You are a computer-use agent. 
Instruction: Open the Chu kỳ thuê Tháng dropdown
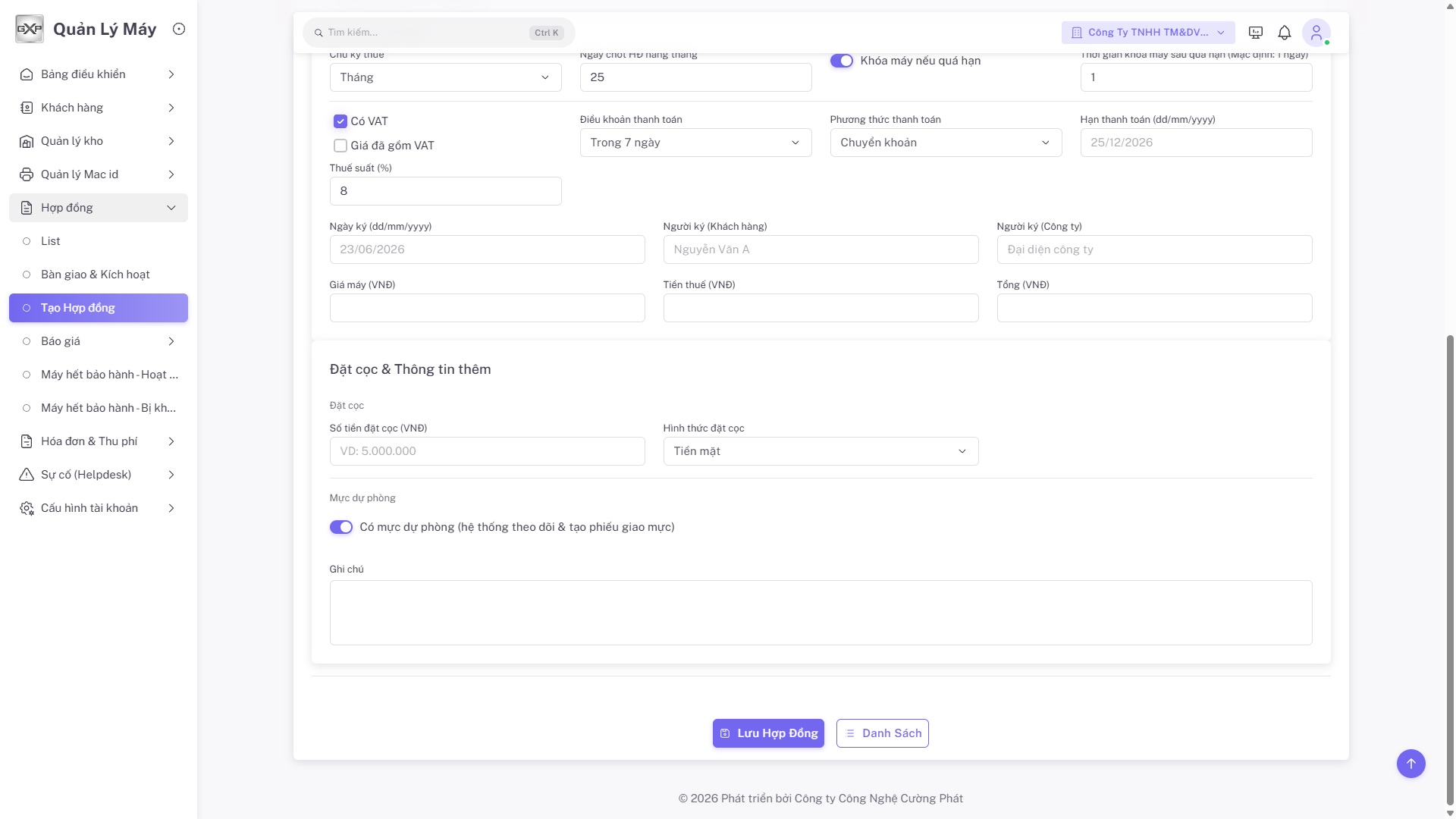[x=446, y=77]
